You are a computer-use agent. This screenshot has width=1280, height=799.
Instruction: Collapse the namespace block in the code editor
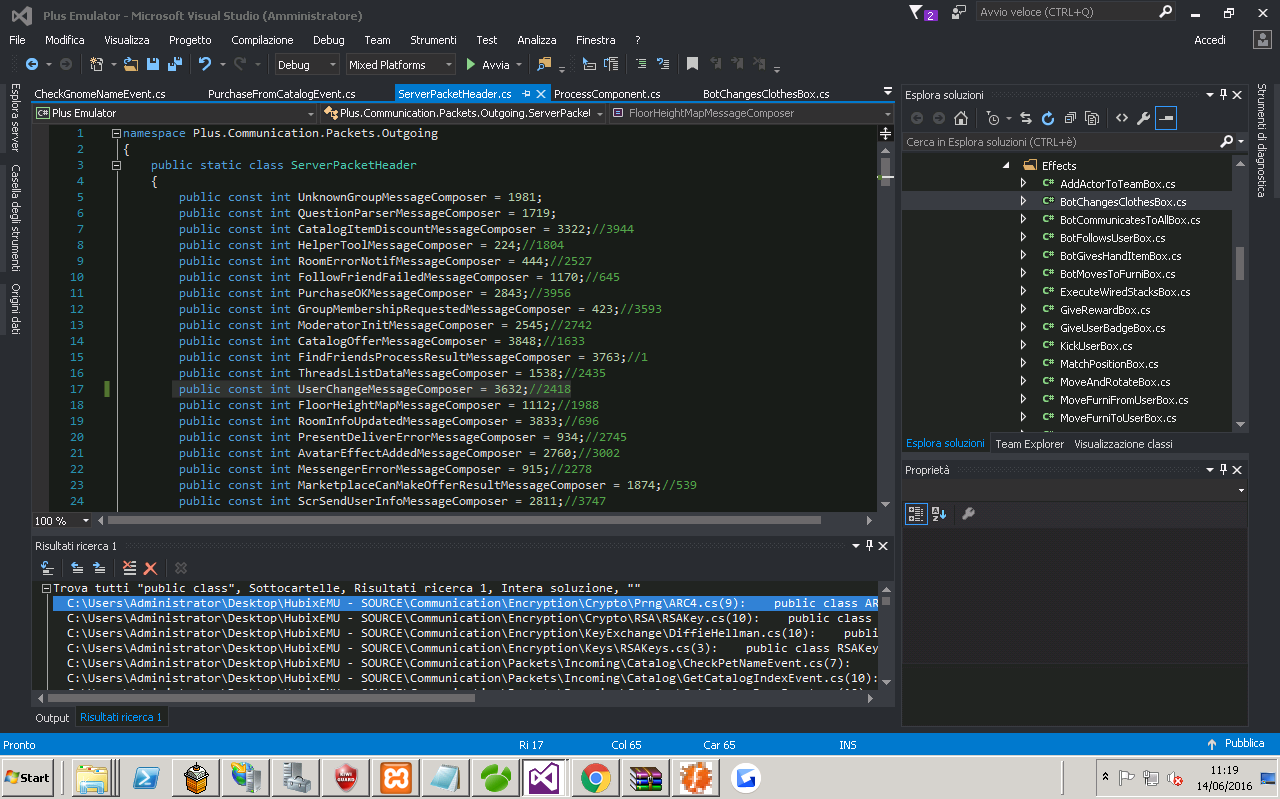click(116, 133)
